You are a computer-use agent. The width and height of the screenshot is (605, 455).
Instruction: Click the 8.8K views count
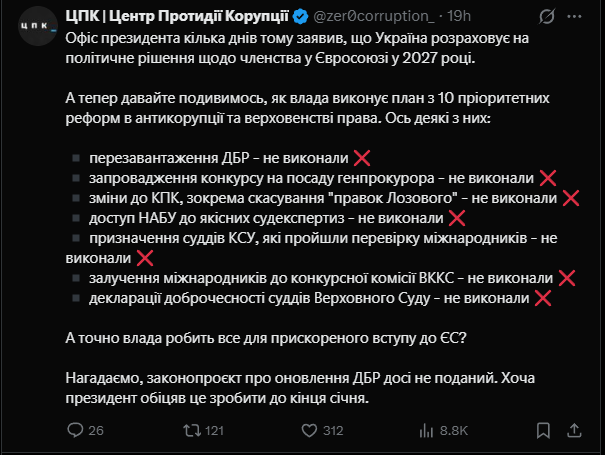click(x=453, y=431)
